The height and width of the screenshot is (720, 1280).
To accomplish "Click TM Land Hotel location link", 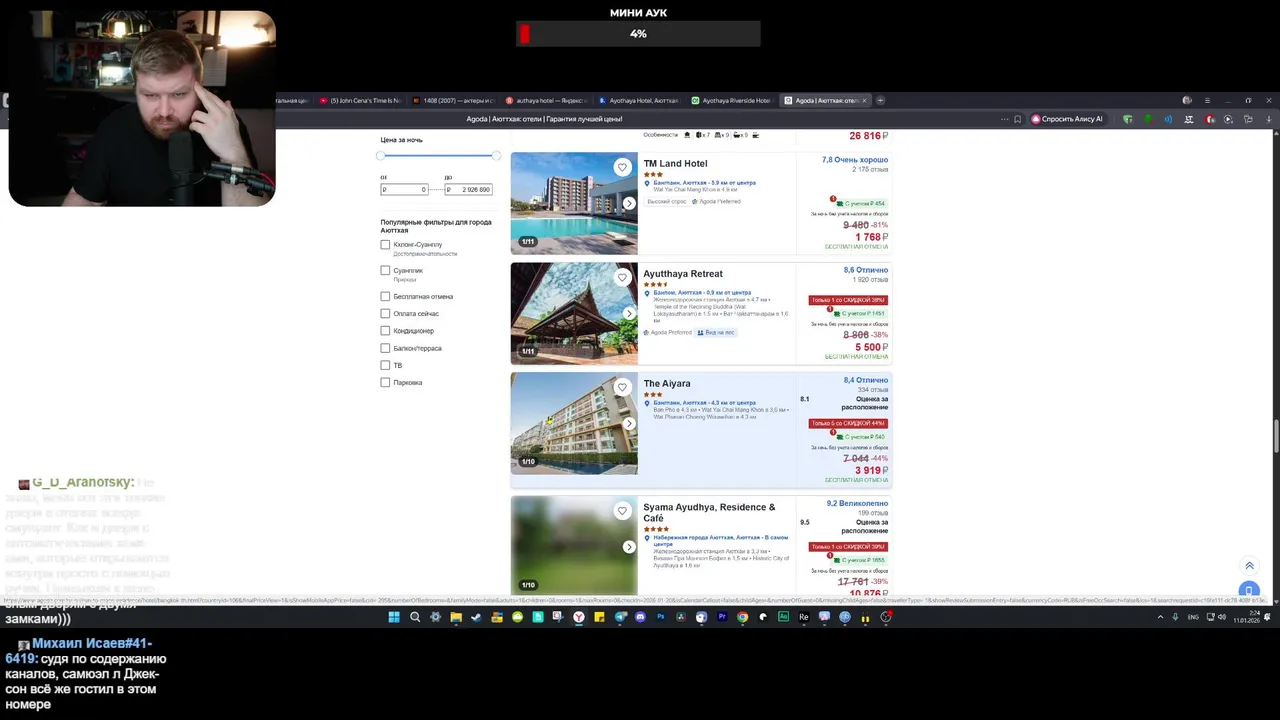I will (x=704, y=183).
